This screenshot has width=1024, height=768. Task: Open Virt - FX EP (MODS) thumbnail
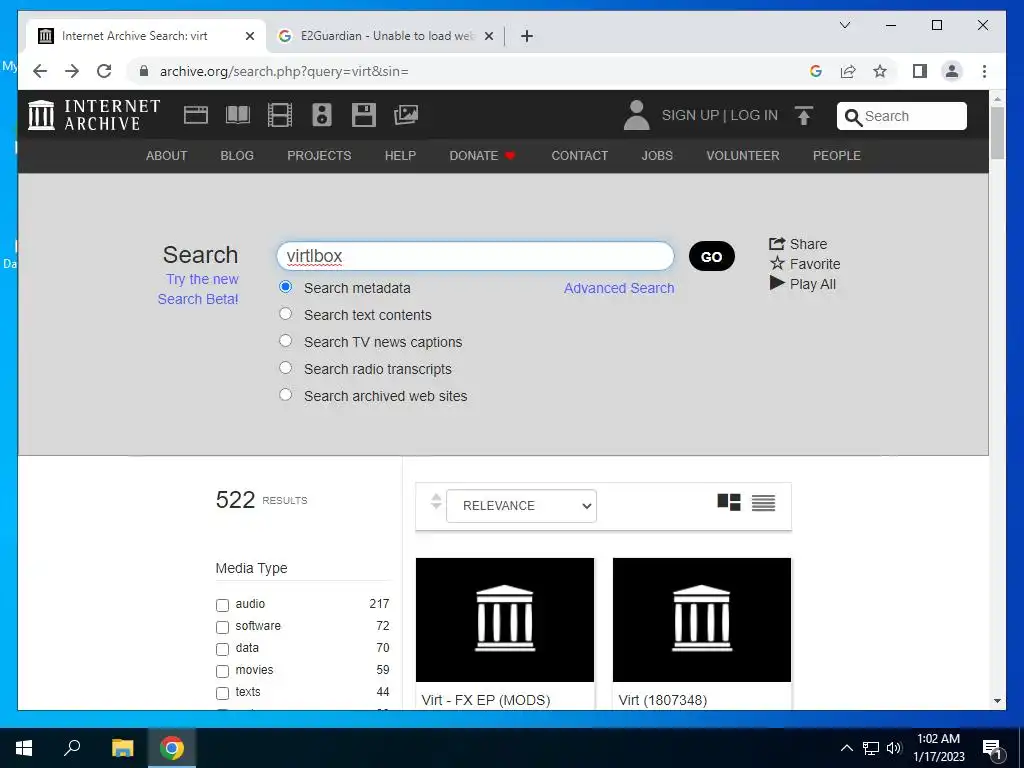505,619
